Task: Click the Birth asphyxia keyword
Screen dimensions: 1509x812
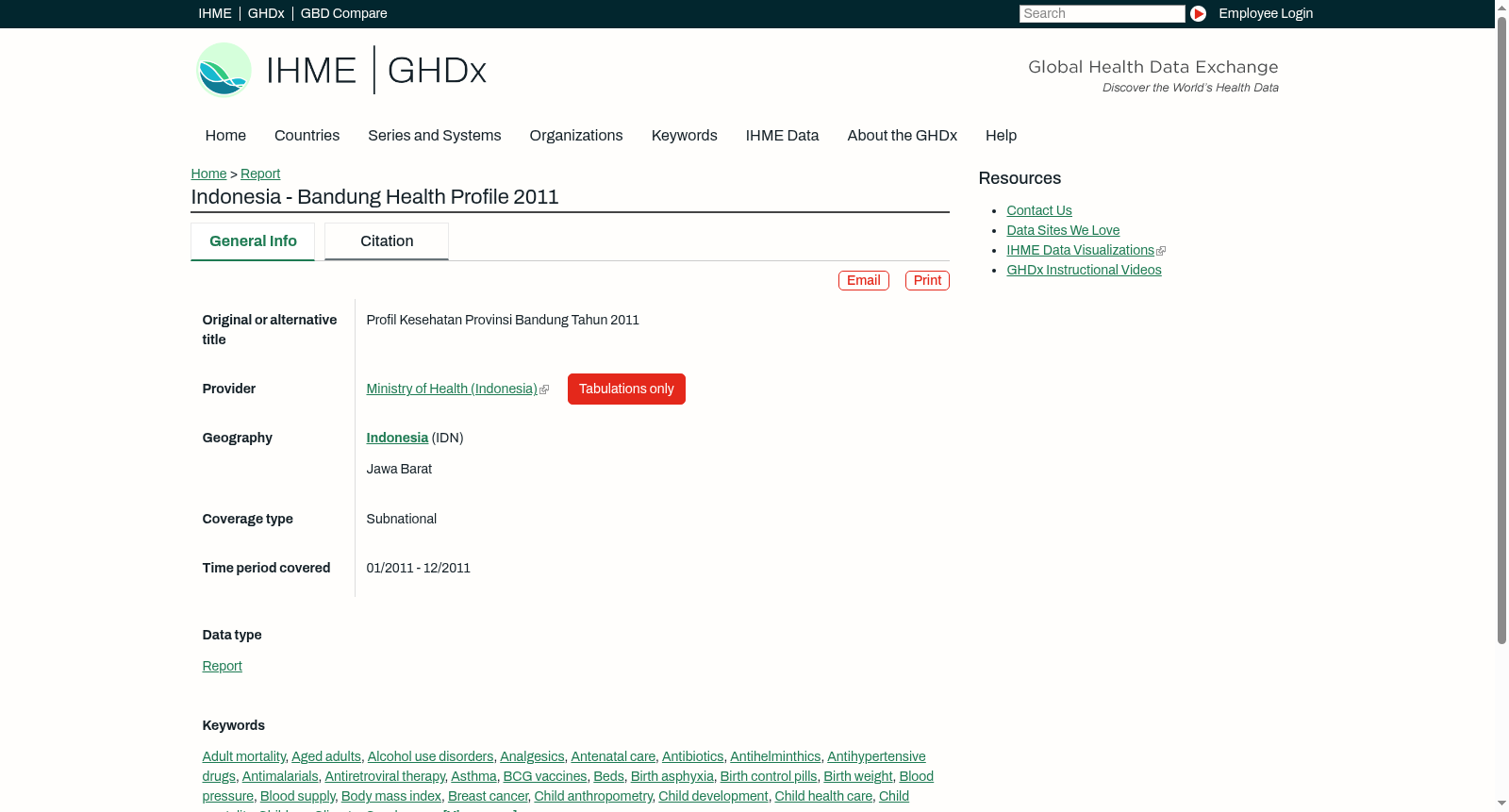Action: pyautogui.click(x=672, y=776)
